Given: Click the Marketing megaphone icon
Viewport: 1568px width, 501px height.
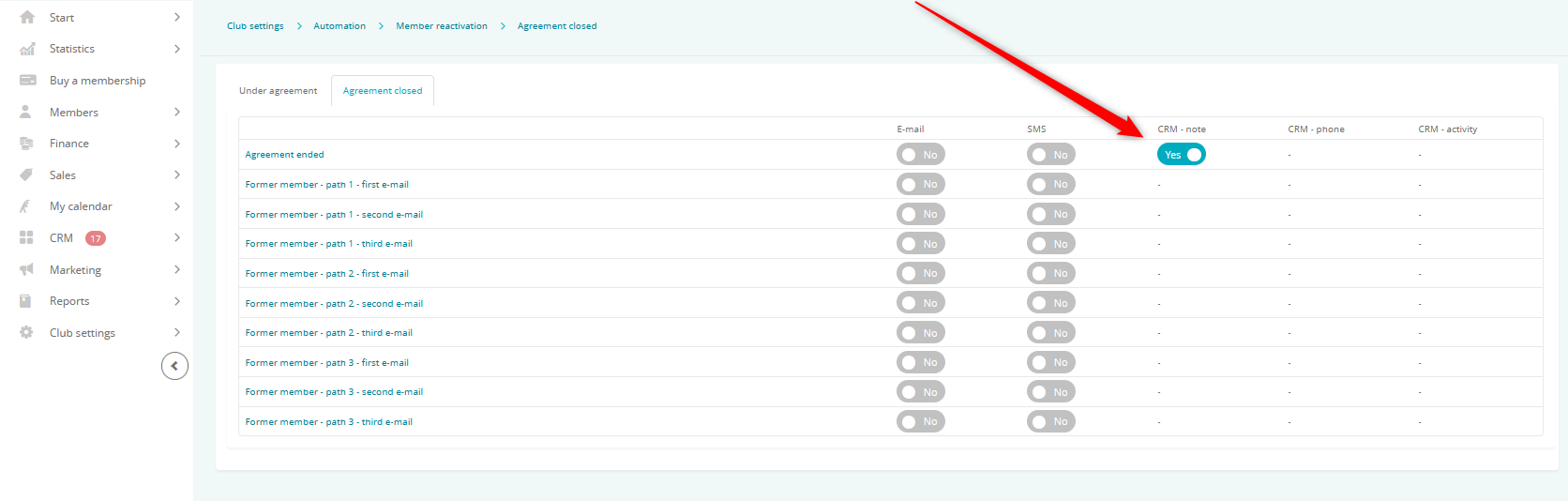Looking at the screenshot, I should [26, 269].
